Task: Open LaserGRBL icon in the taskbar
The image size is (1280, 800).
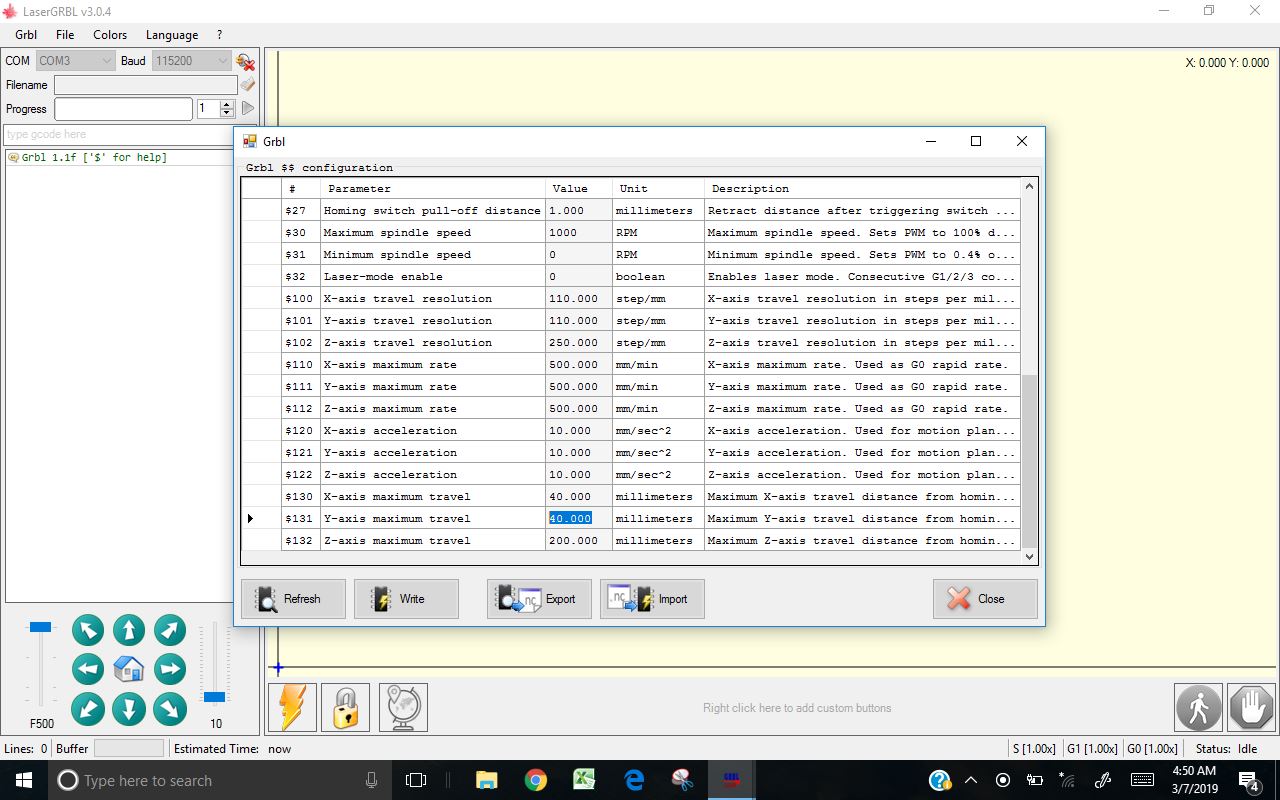Action: coord(732,780)
